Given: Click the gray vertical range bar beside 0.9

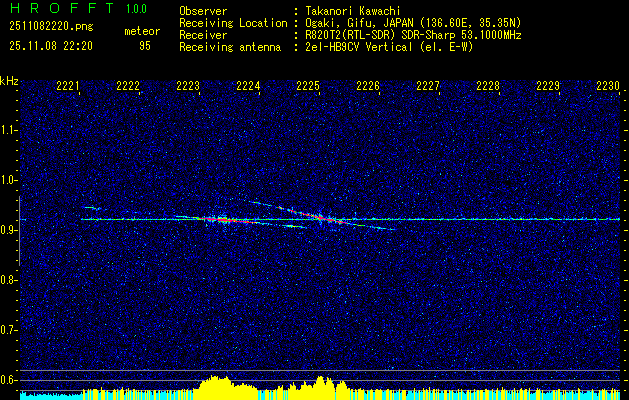Looking at the screenshot, I should [x=19, y=231].
